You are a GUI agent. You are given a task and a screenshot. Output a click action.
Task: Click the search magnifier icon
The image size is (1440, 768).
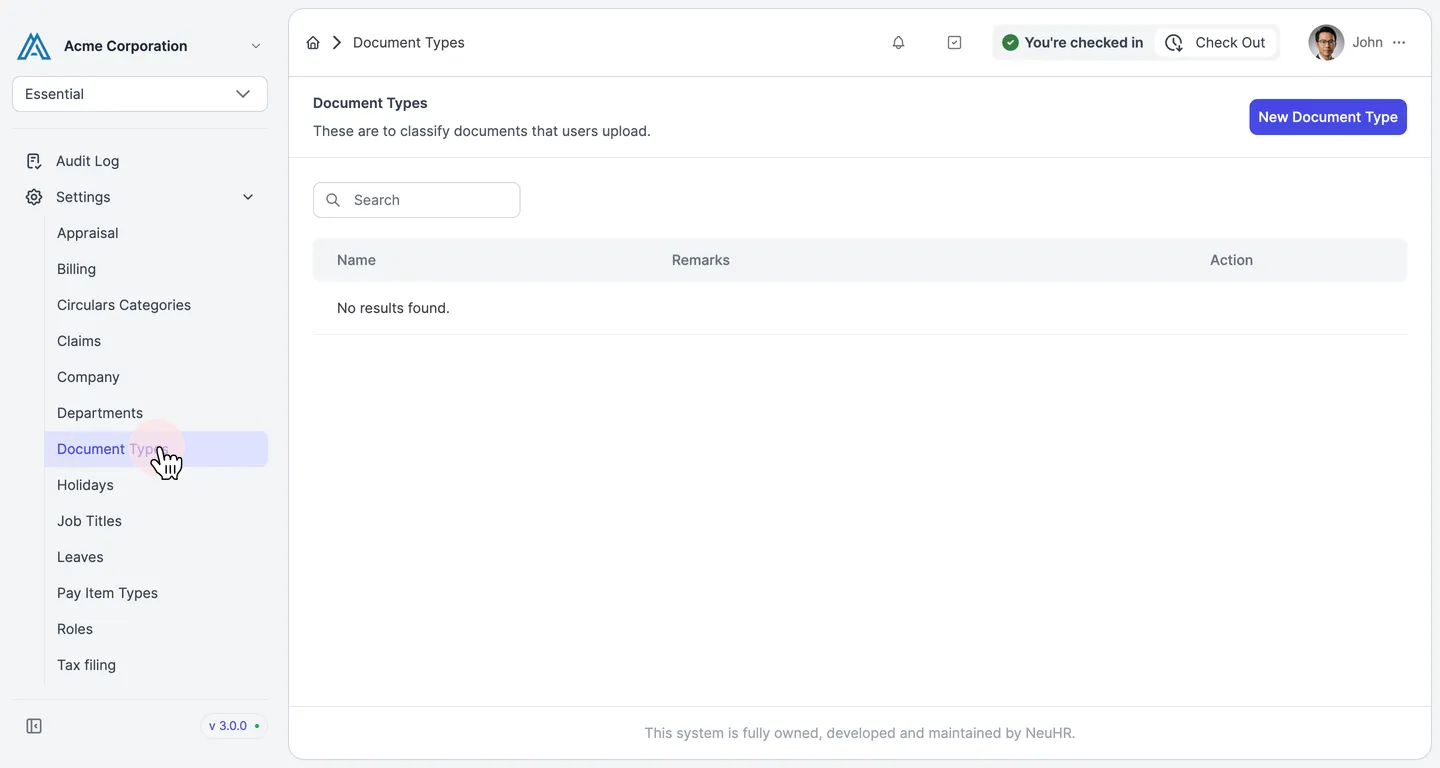point(333,200)
